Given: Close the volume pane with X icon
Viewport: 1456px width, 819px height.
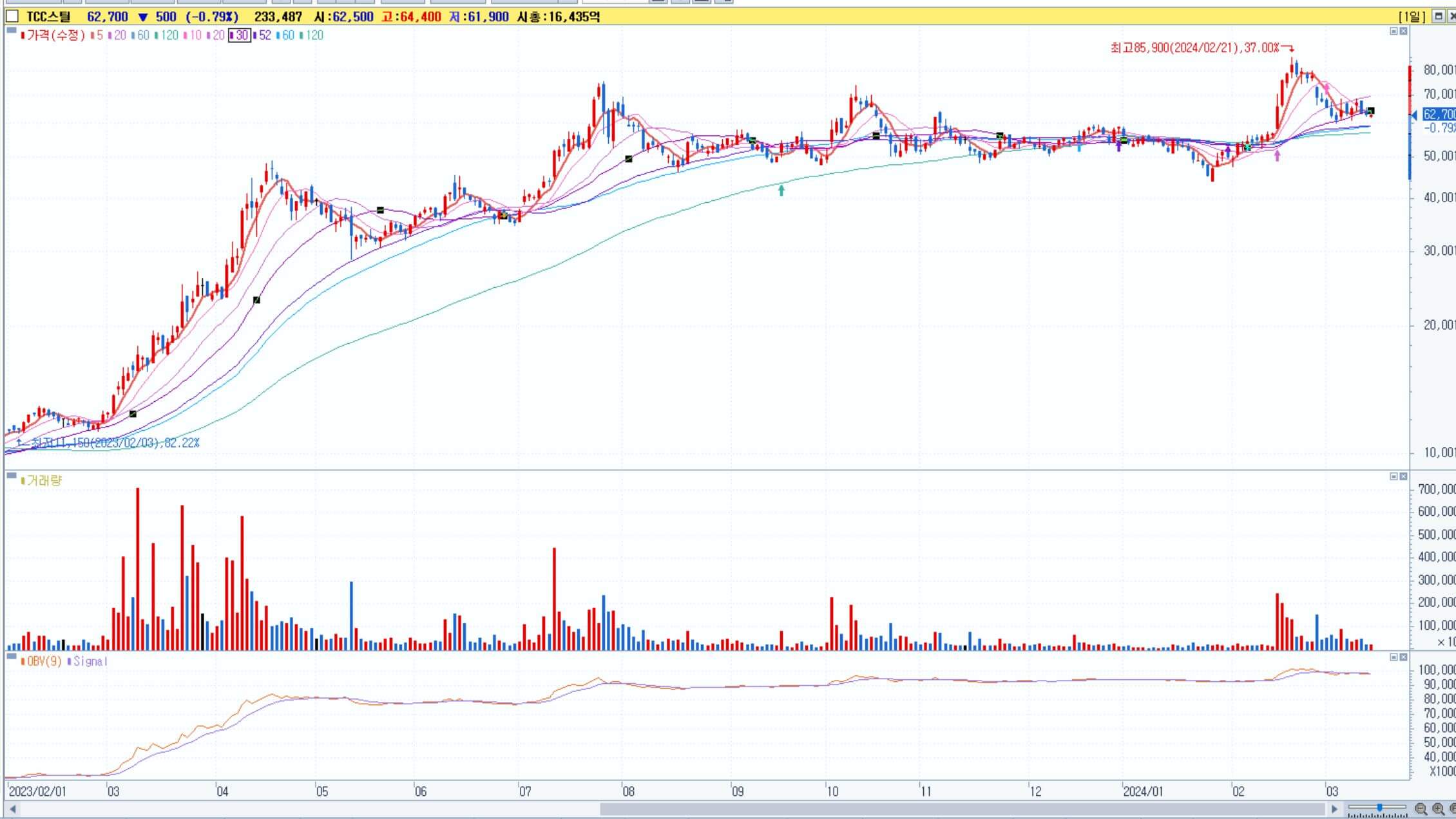Looking at the screenshot, I should [1403, 476].
